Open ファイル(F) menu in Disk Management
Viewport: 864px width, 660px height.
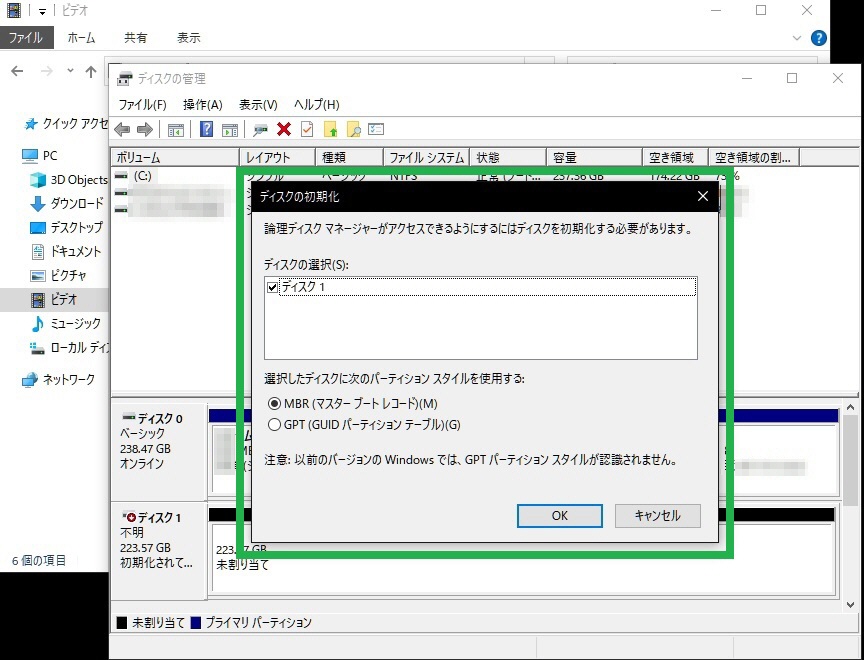pyautogui.click(x=142, y=105)
